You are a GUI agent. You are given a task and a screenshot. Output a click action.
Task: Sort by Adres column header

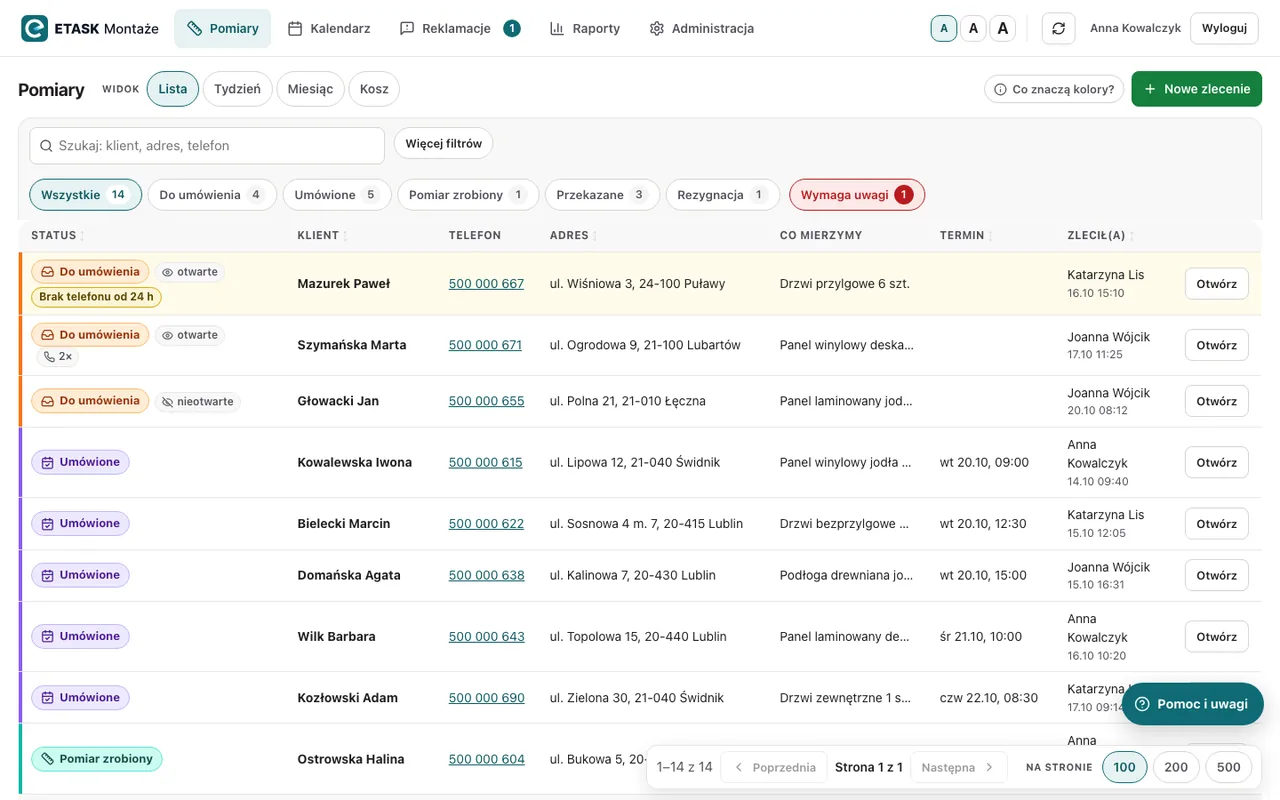point(574,236)
